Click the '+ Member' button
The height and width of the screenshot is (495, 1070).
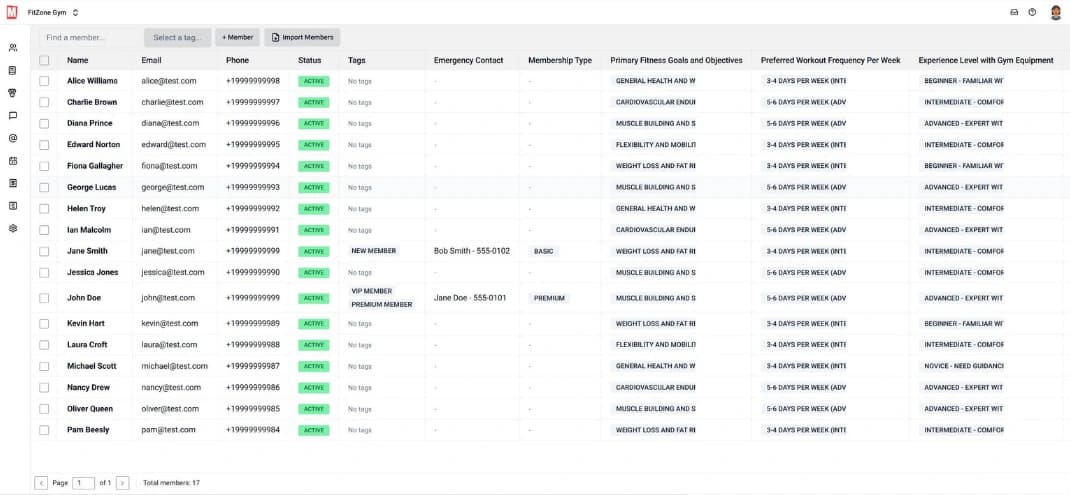click(x=237, y=37)
